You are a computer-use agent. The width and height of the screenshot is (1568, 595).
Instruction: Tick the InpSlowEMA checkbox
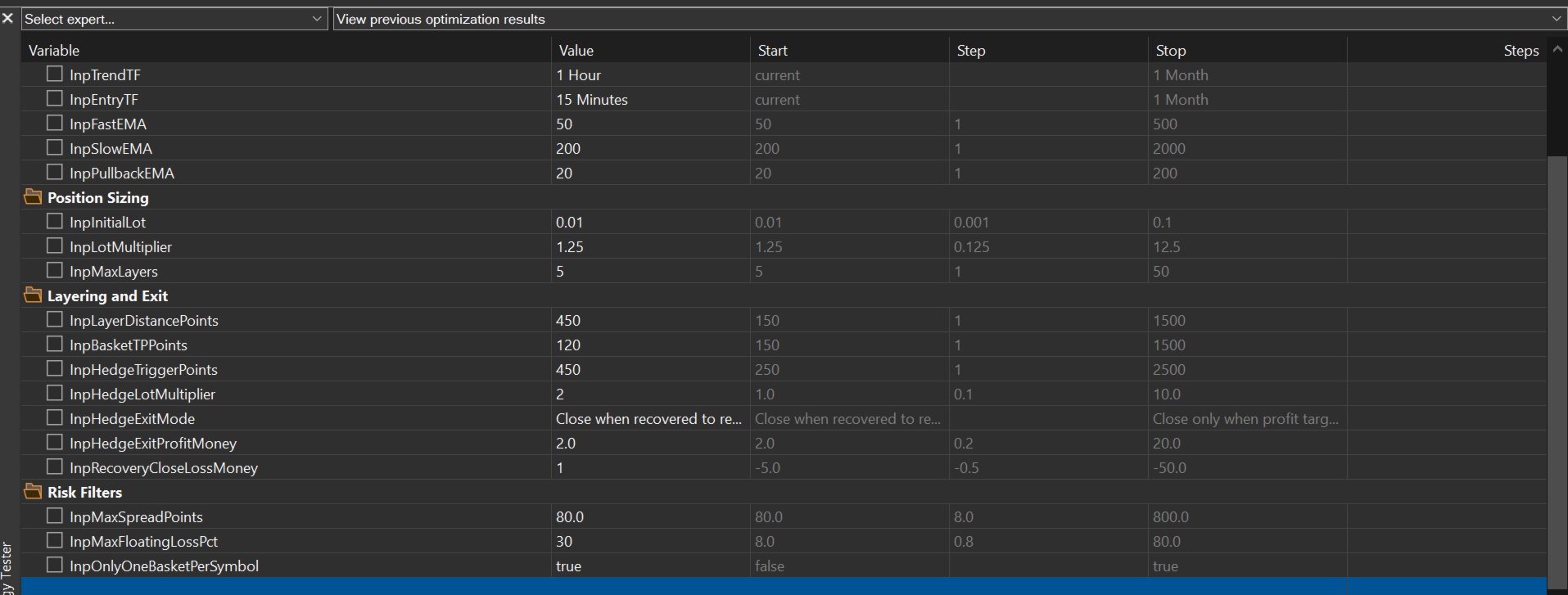click(55, 147)
